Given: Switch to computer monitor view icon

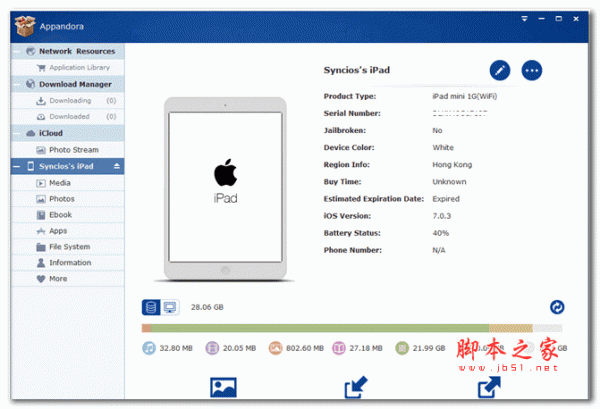Looking at the screenshot, I should coord(170,307).
